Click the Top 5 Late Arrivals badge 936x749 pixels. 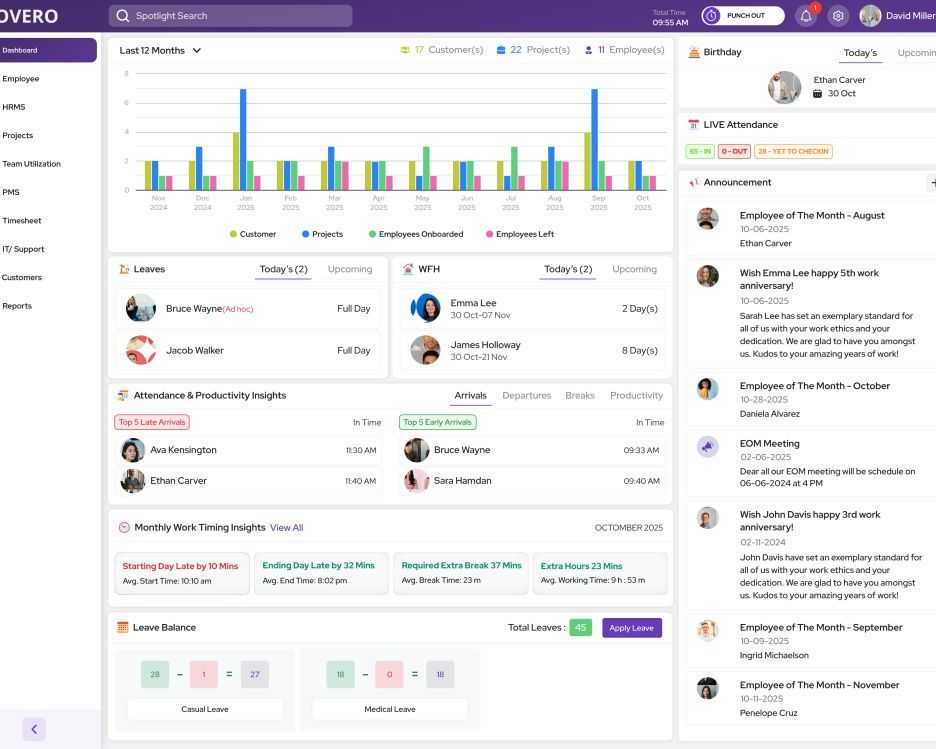coord(152,423)
